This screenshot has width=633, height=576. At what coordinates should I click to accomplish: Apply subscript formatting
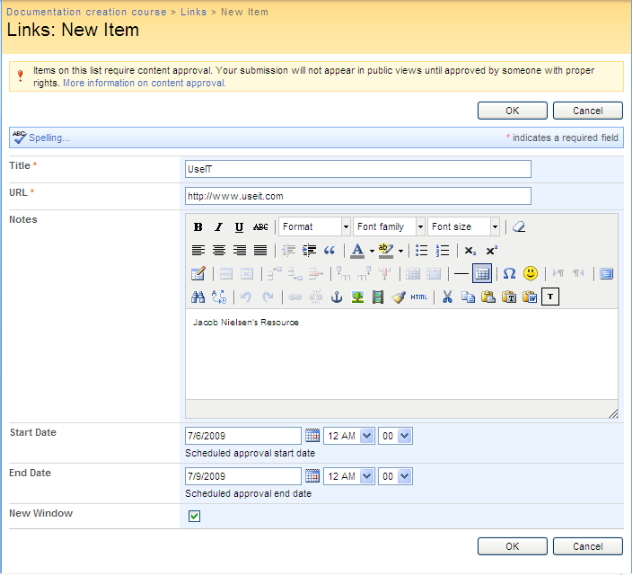point(470,251)
